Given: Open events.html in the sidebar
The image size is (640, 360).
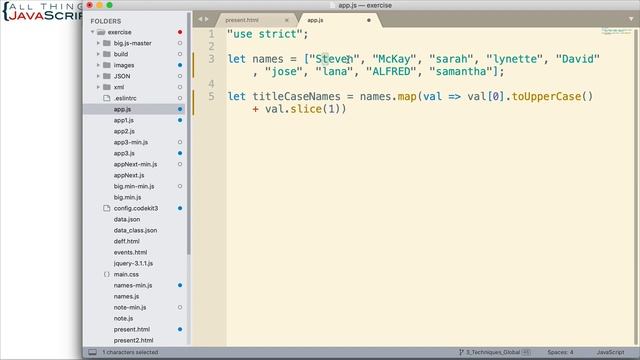Looking at the screenshot, I should click(130, 252).
